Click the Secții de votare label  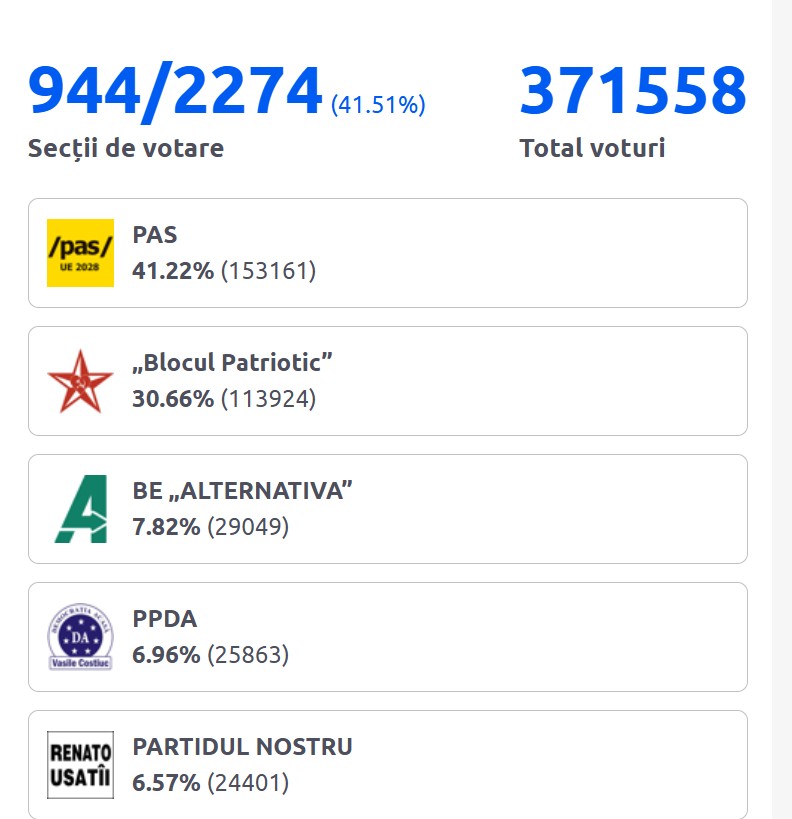(126, 149)
